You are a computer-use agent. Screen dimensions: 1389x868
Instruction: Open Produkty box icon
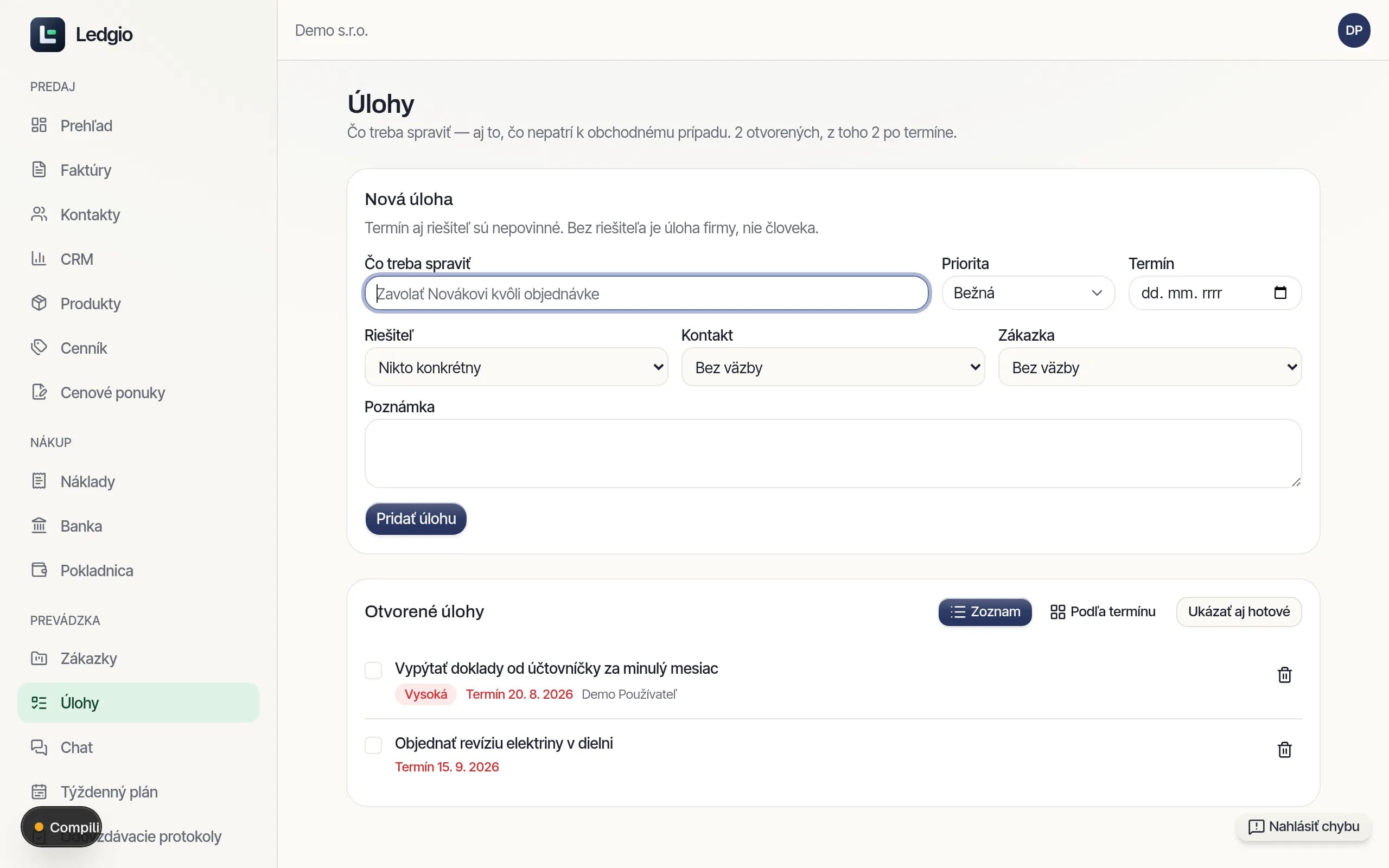[x=39, y=303]
